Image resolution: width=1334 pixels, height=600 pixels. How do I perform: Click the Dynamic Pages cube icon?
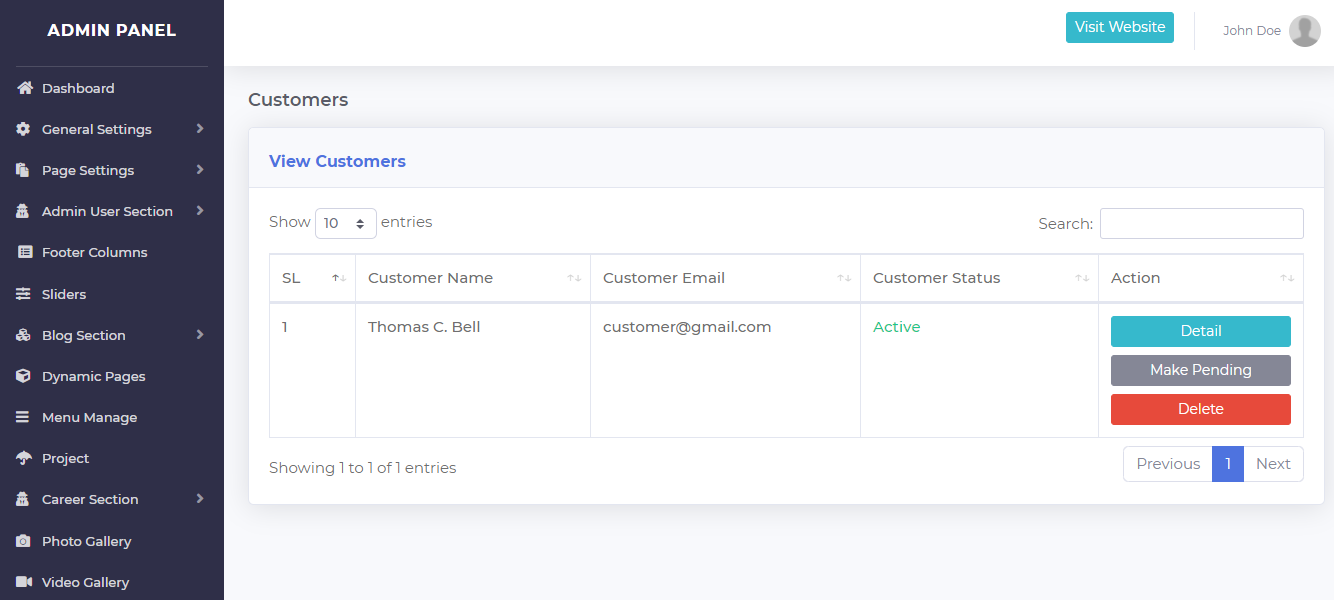pyautogui.click(x=24, y=376)
